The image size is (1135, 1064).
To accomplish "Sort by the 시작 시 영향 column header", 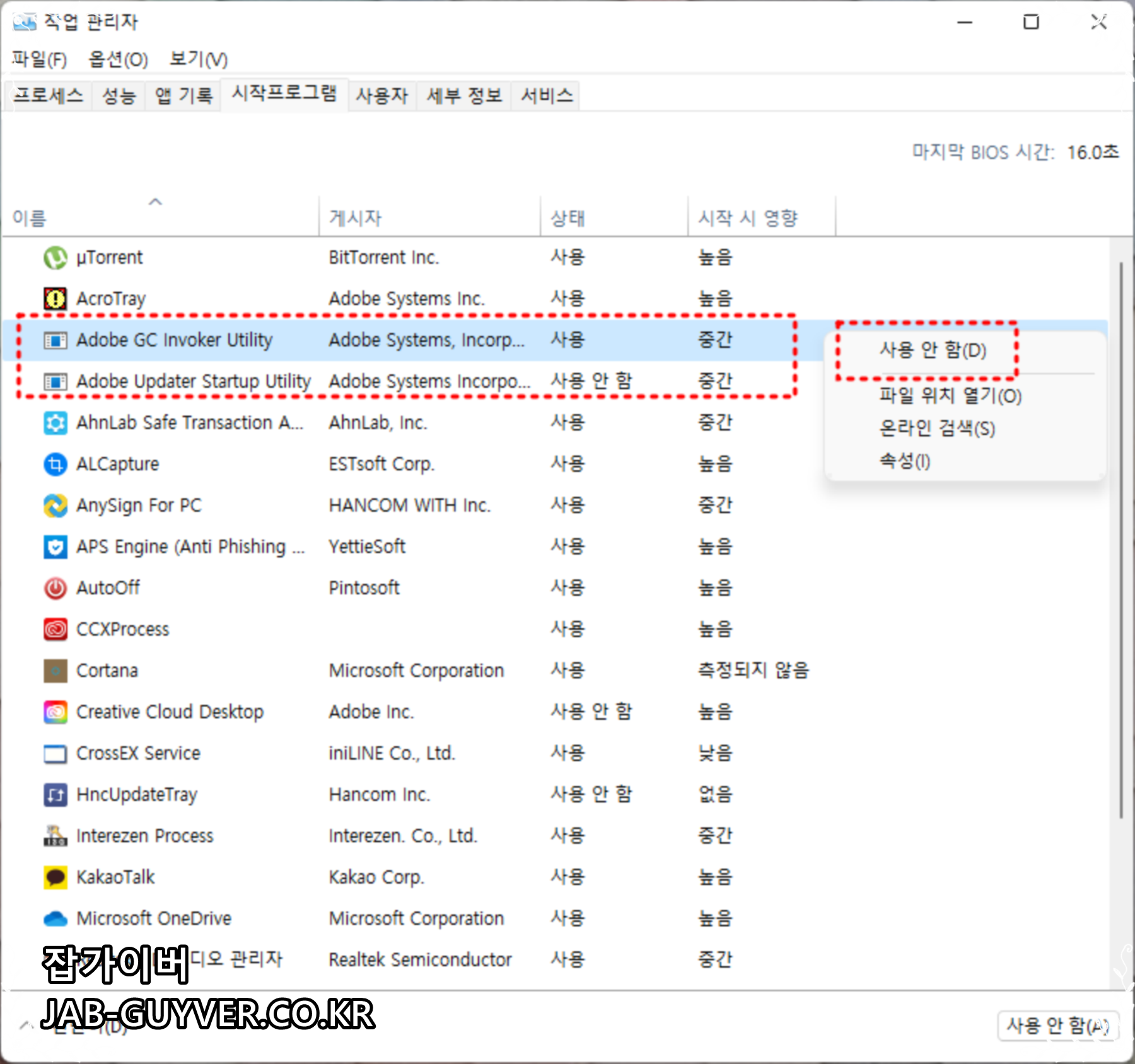I will 762,217.
